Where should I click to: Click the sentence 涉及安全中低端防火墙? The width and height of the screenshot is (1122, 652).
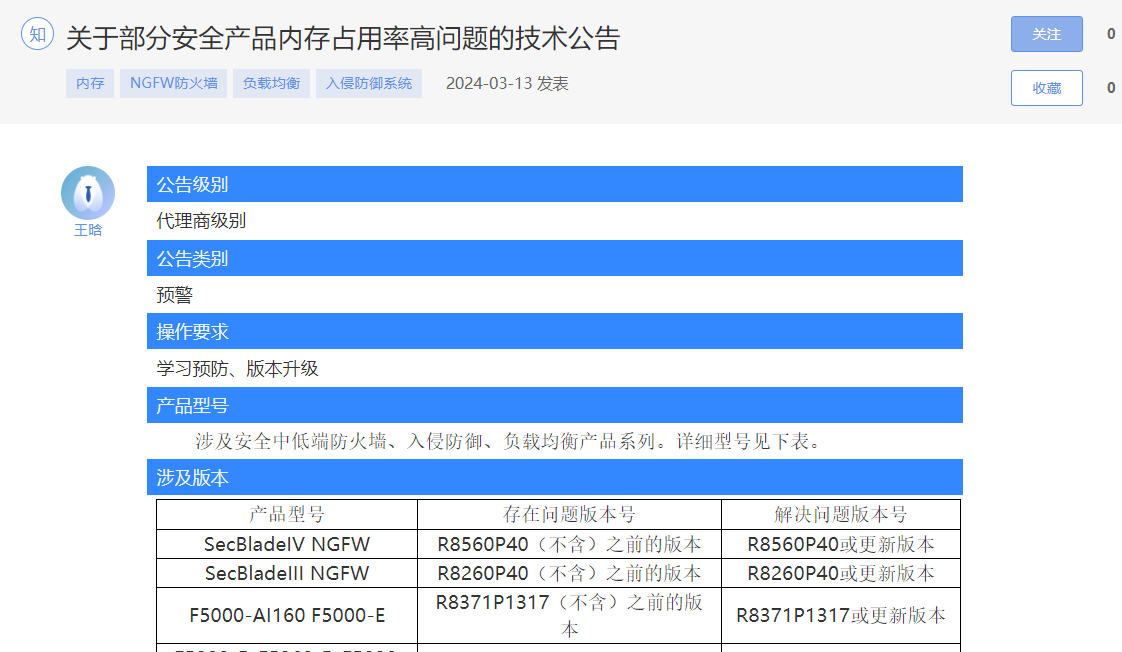(507, 442)
